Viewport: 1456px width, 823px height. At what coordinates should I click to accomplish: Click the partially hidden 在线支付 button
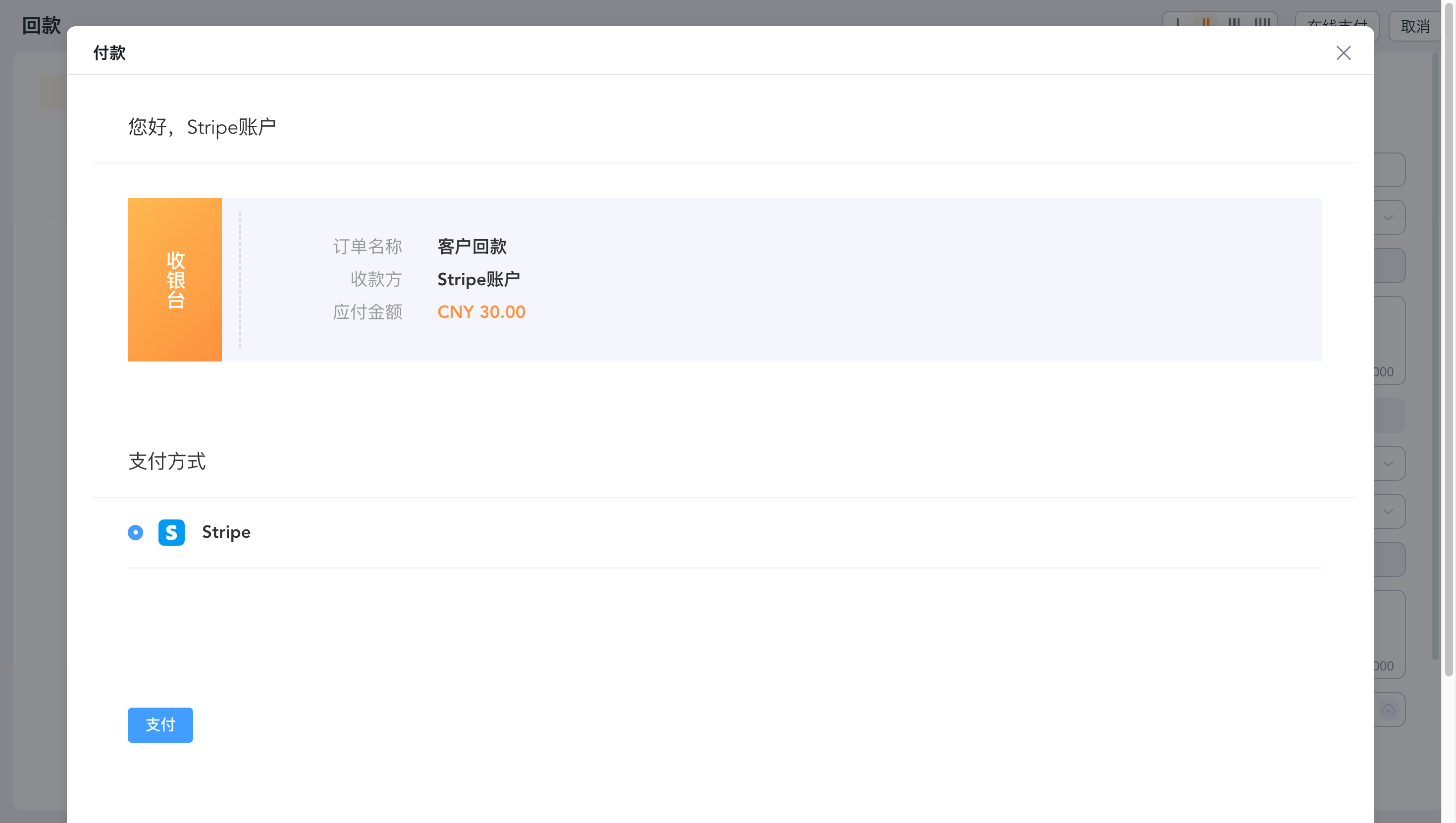coord(1337,21)
